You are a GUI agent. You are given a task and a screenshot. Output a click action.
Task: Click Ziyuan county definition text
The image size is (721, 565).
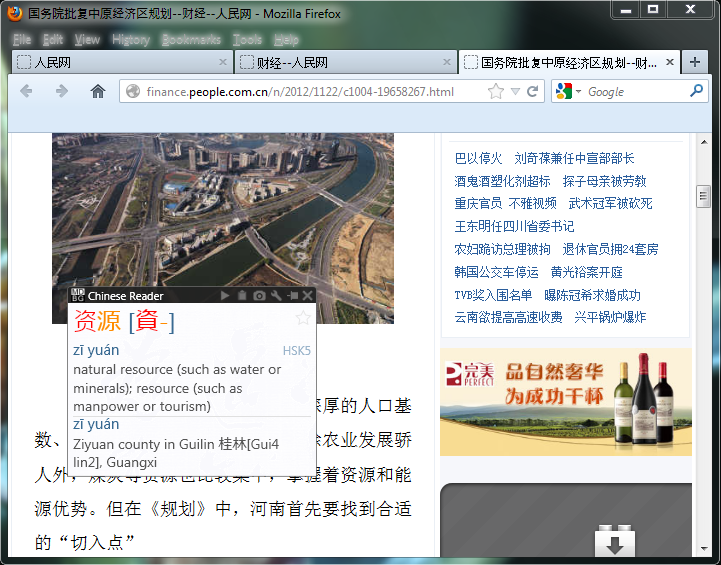[176, 453]
